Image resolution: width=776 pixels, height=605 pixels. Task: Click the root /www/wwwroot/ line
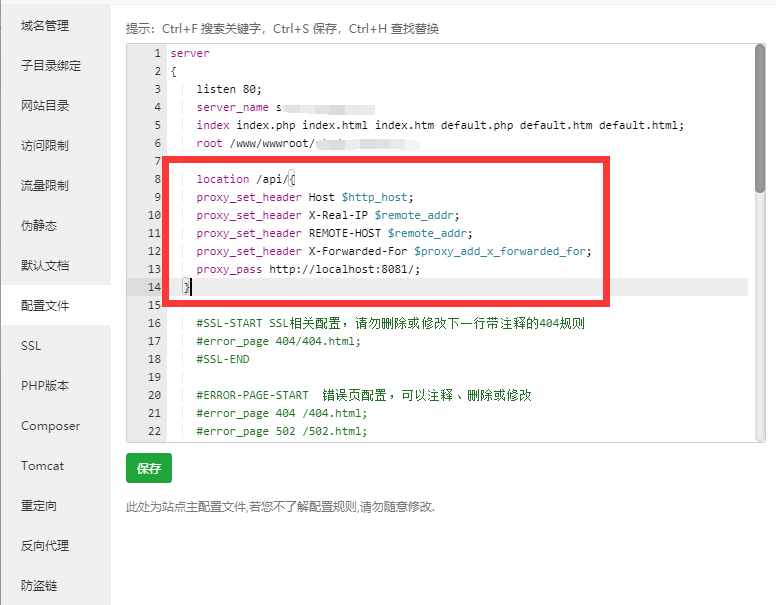(308, 144)
